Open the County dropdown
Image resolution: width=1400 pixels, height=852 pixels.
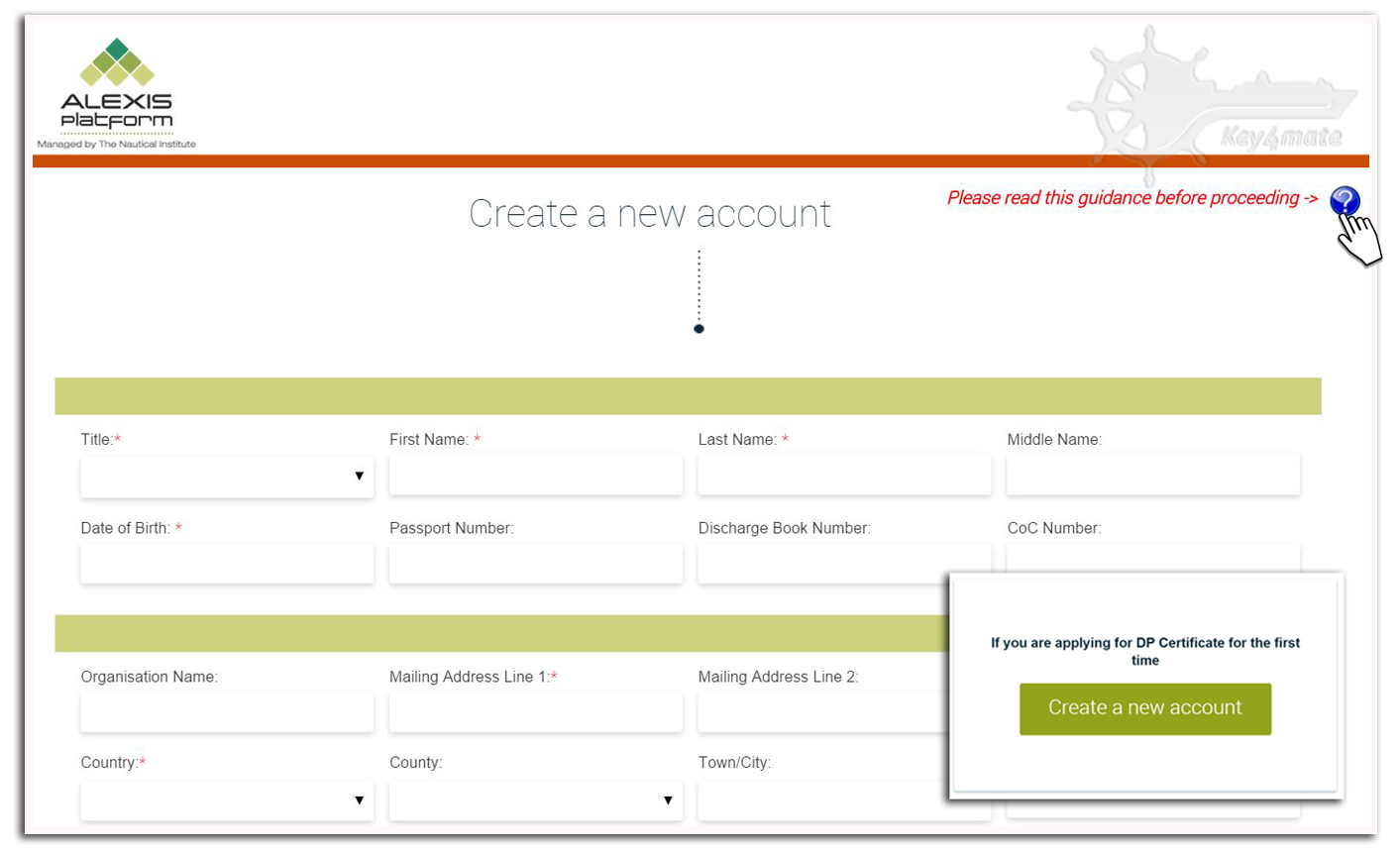tap(535, 800)
